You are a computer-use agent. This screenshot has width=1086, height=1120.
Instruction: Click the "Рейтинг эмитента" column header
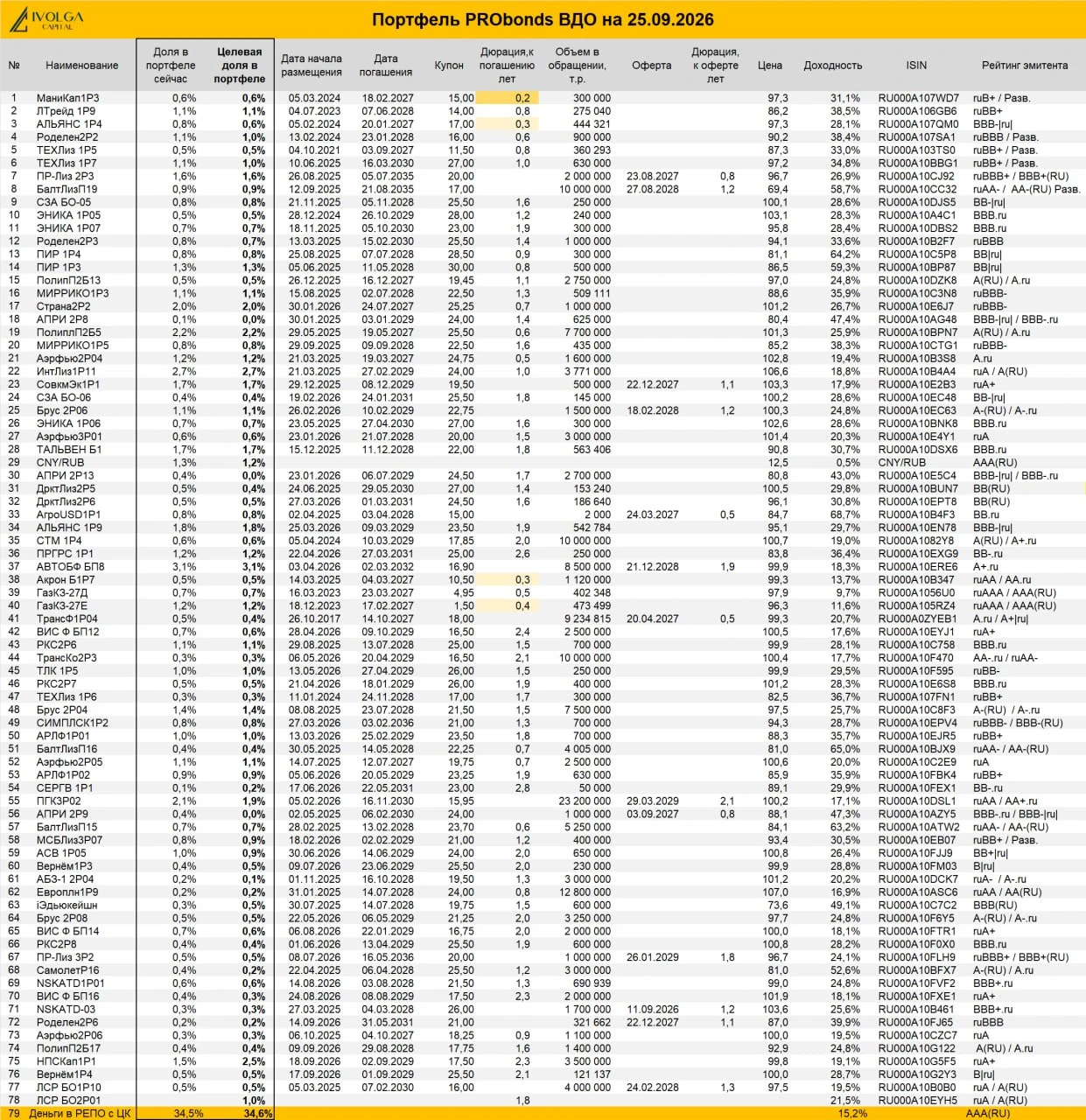coord(1025,66)
